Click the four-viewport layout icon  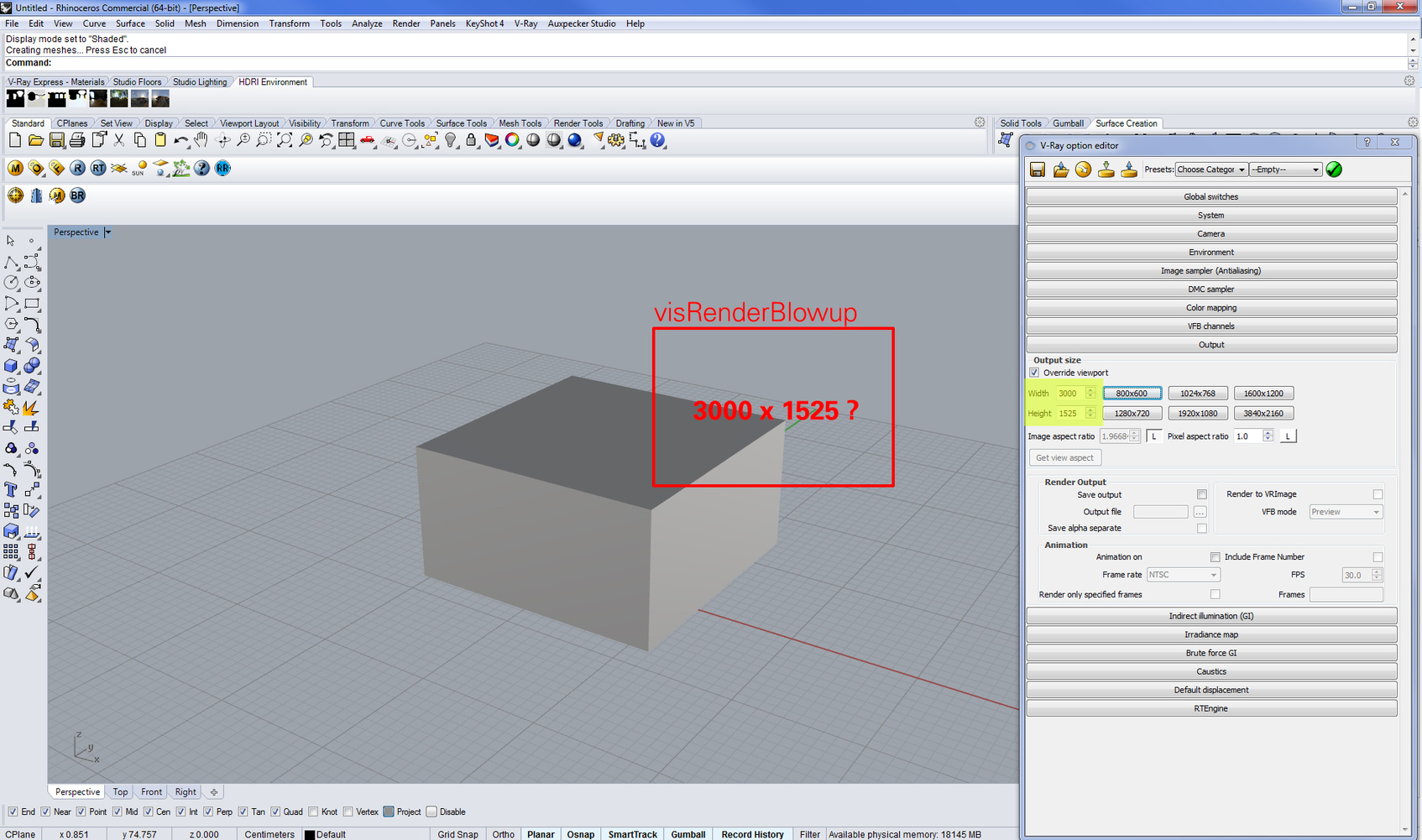coord(347,140)
